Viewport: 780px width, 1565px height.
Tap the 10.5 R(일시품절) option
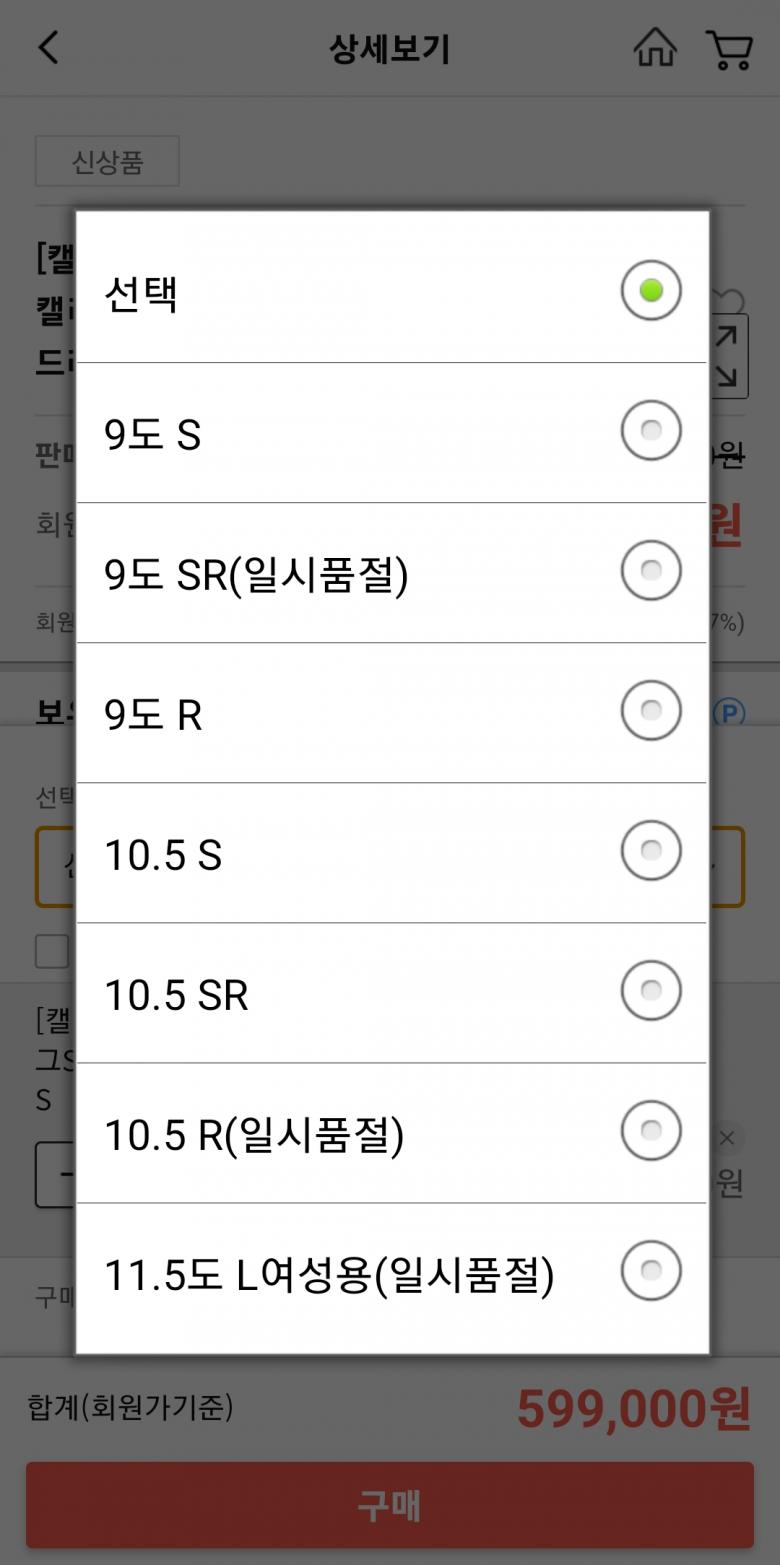point(254,1135)
